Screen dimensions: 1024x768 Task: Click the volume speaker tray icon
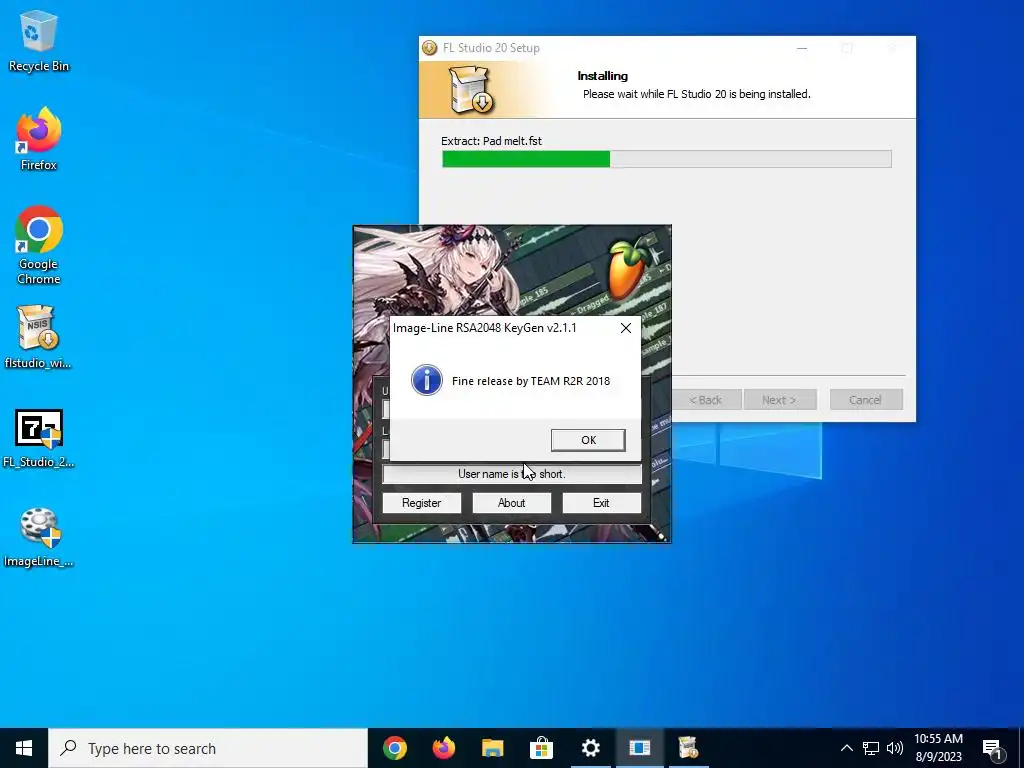pos(895,748)
